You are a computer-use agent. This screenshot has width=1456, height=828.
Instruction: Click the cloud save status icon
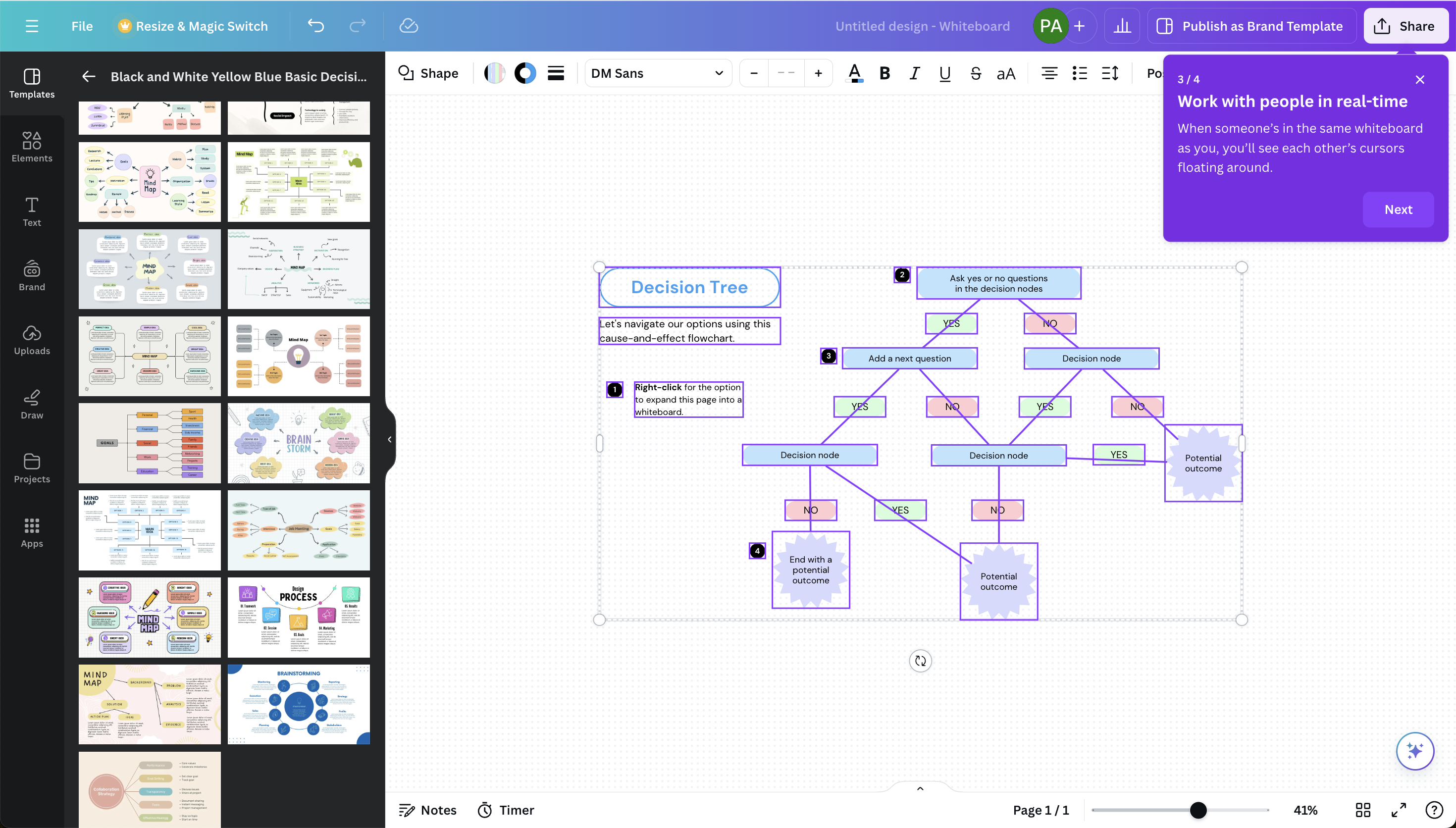[409, 26]
